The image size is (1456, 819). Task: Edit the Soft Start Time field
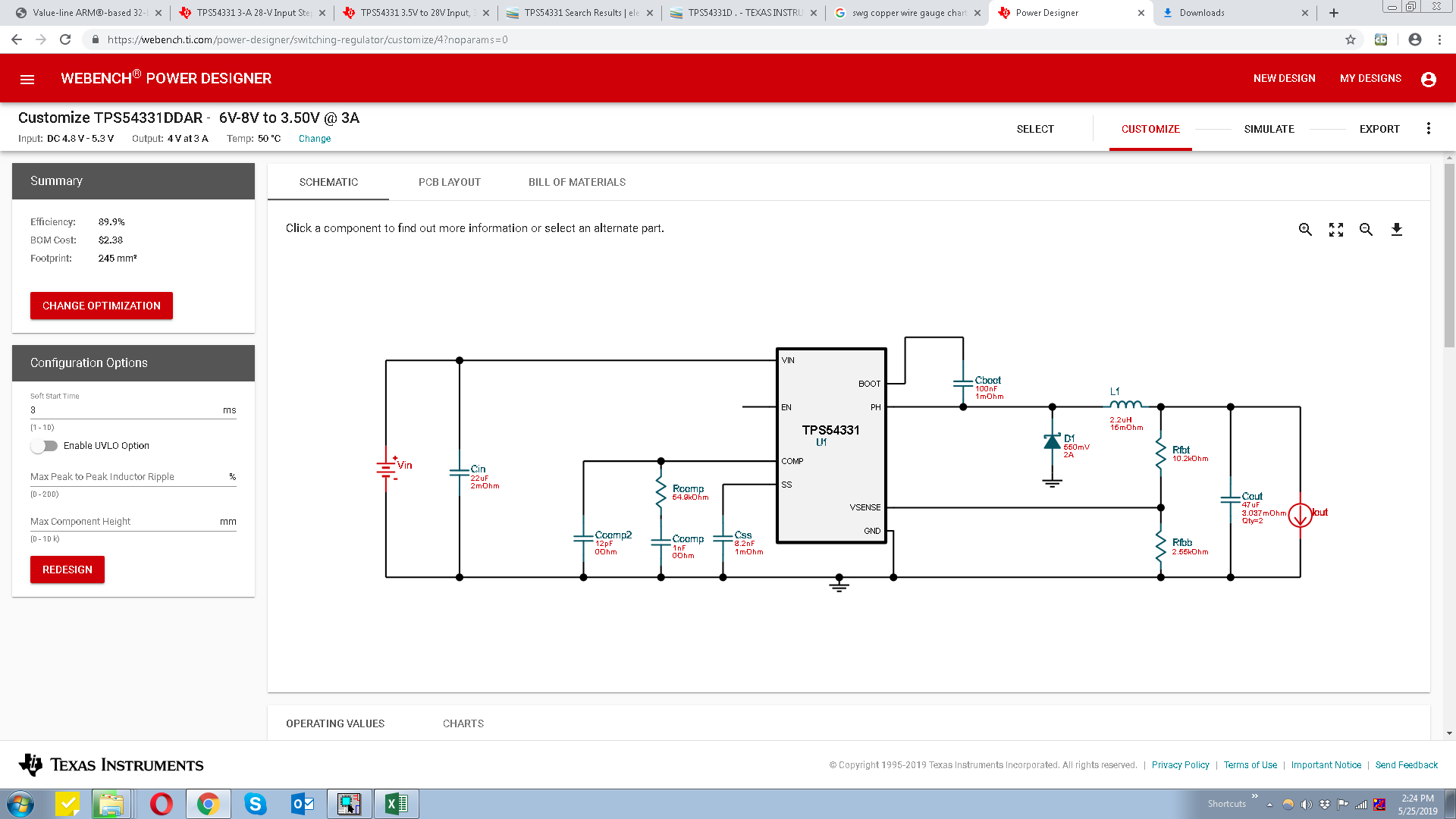click(x=133, y=410)
